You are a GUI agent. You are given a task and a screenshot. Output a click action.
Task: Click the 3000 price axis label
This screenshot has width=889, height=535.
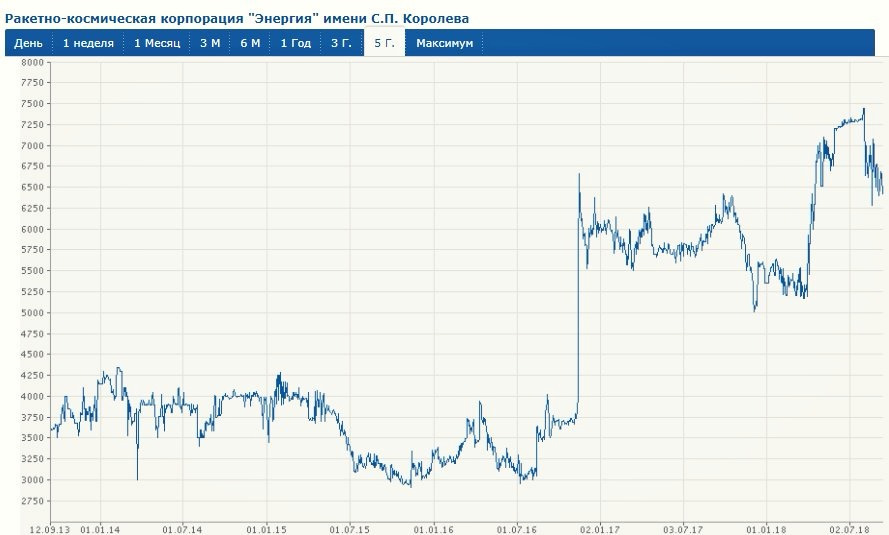click(x=33, y=479)
